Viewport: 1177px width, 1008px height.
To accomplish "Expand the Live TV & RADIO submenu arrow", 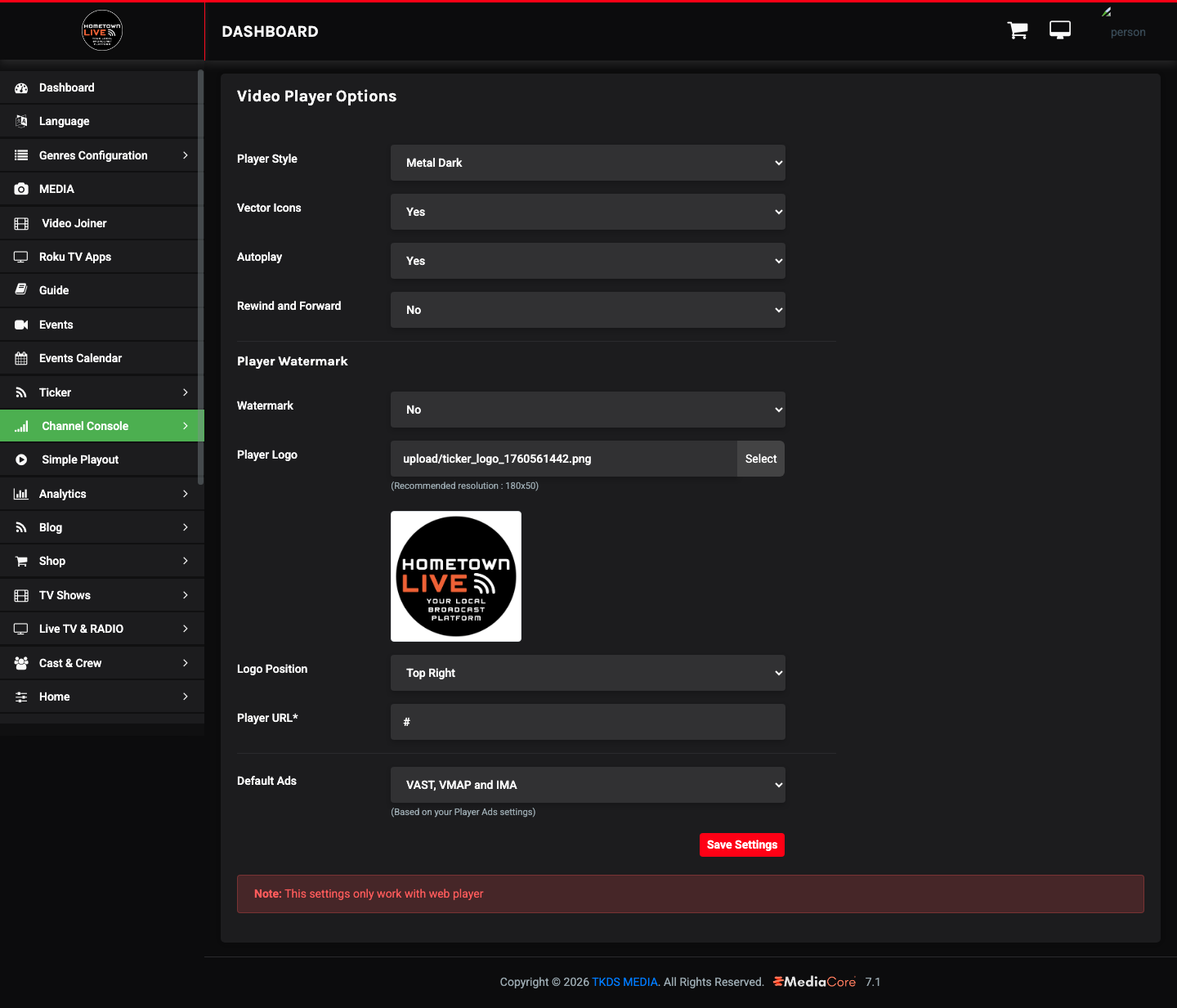I will [186, 629].
